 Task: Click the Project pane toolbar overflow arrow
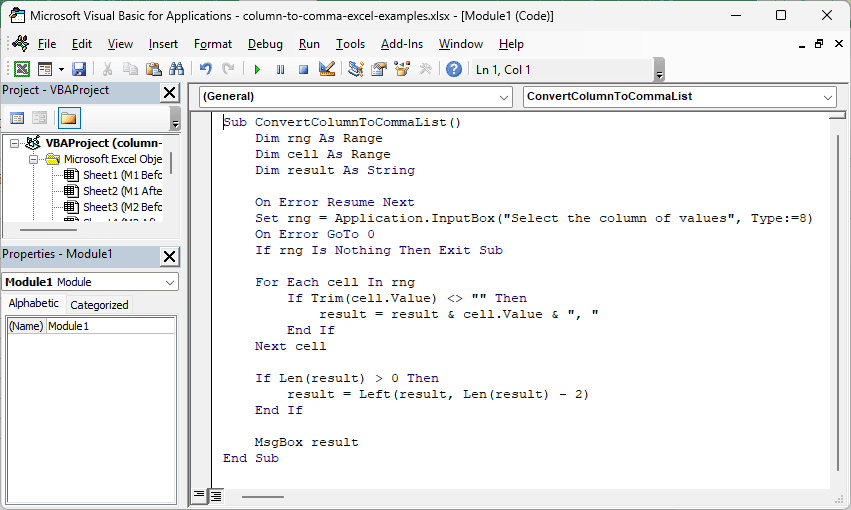[x=175, y=119]
